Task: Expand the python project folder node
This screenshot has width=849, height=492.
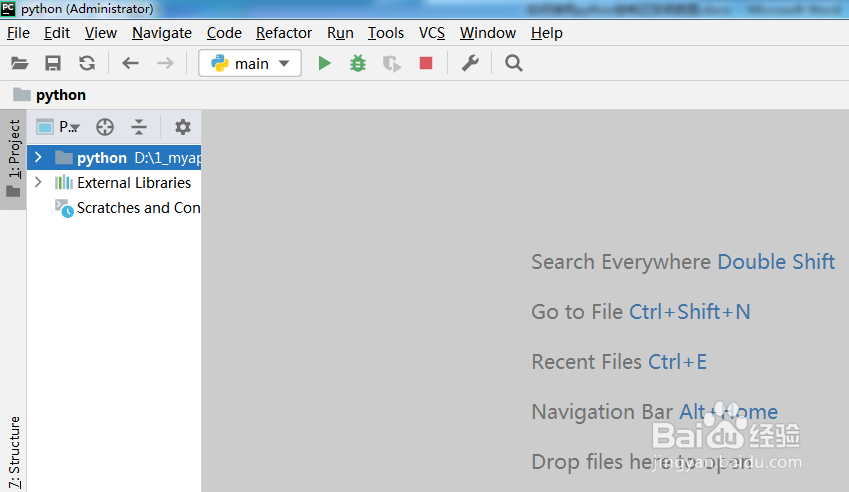Action: click(38, 158)
